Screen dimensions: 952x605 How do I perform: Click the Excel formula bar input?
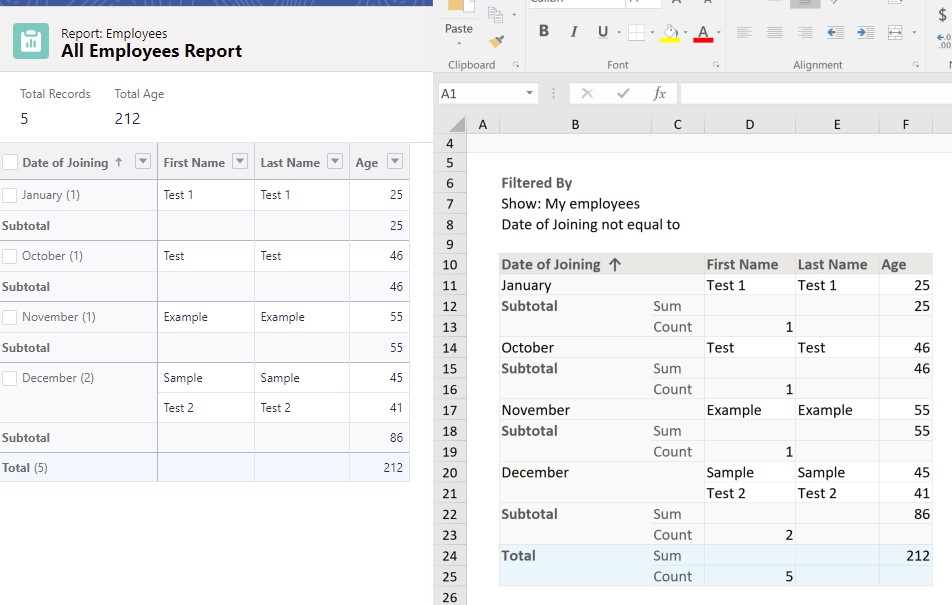click(x=816, y=94)
